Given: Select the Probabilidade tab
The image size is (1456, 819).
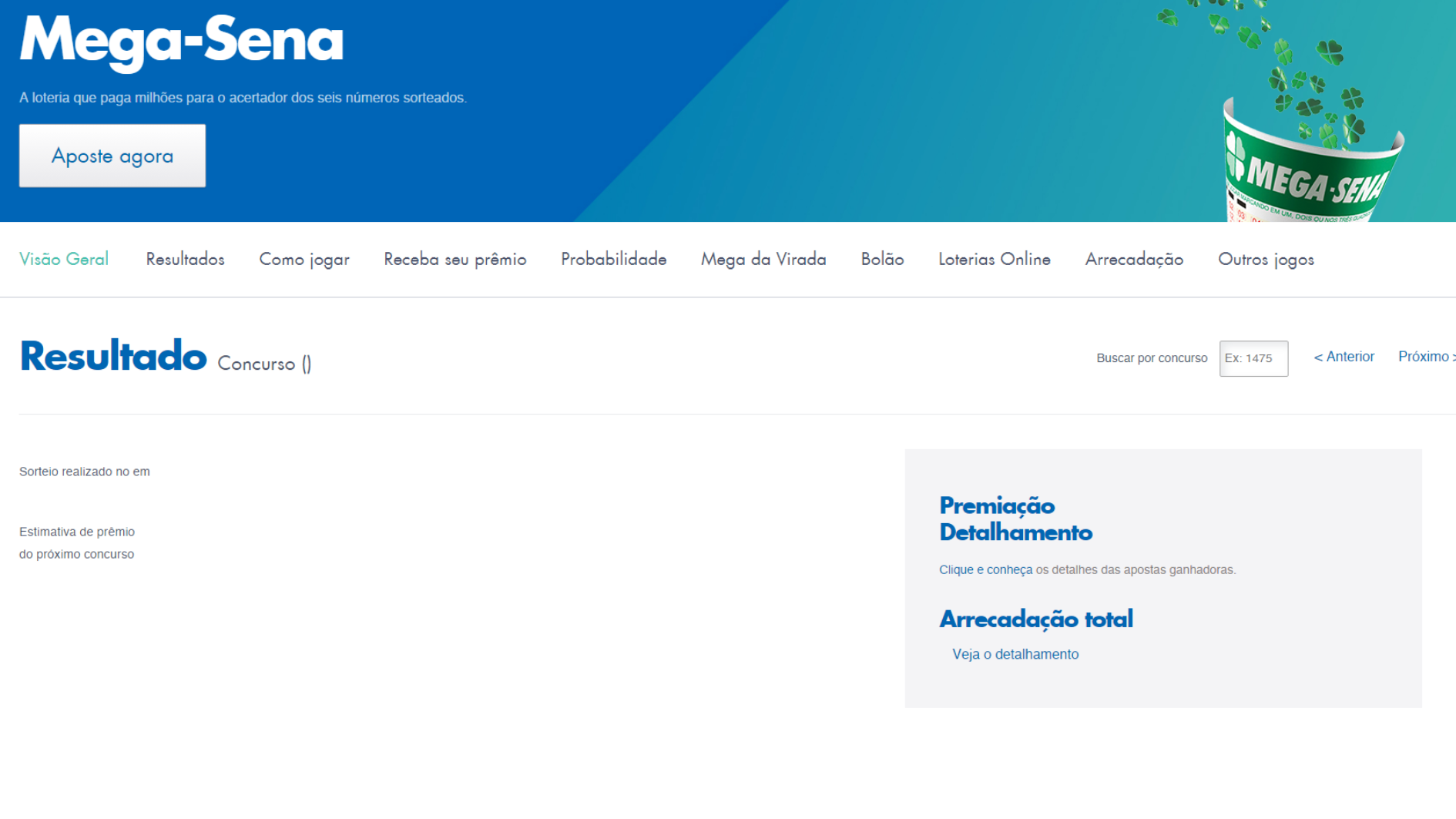Looking at the screenshot, I should [x=614, y=259].
